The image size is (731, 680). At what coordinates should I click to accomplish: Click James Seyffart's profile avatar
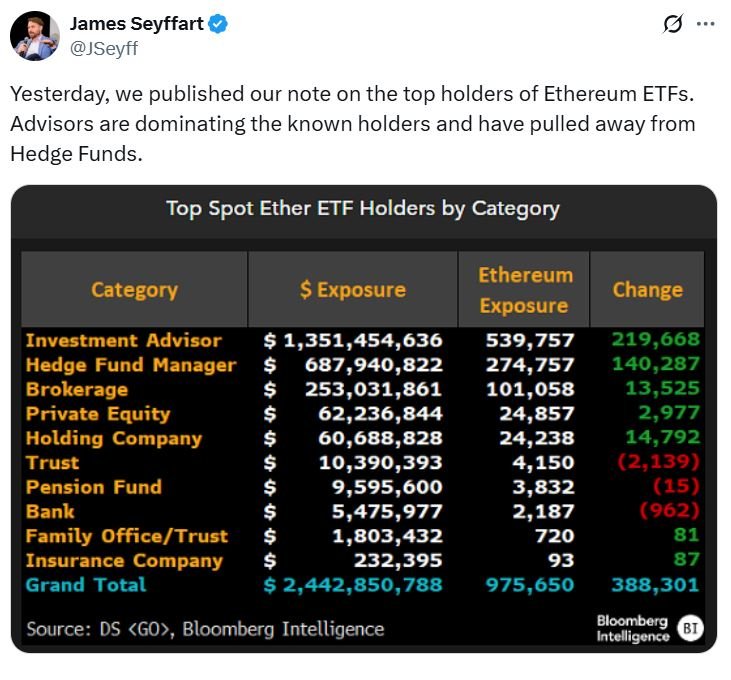(35, 36)
